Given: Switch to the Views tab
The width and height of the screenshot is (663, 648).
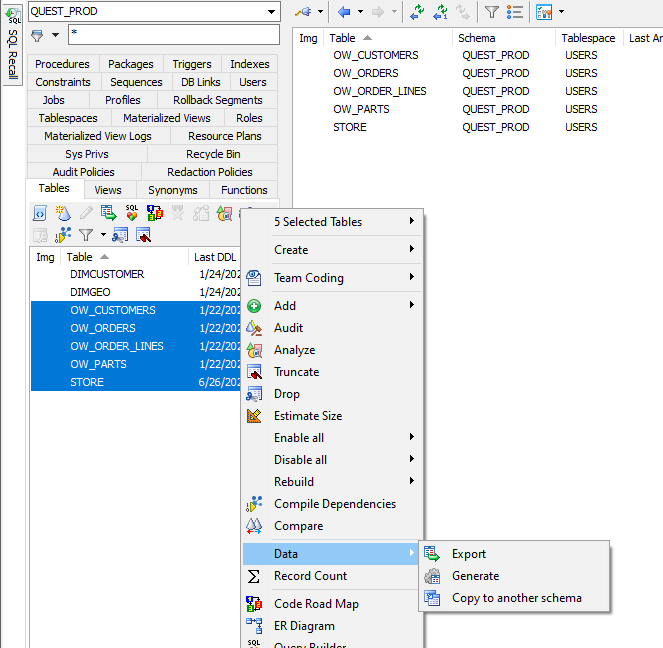Looking at the screenshot, I should 108,190.
